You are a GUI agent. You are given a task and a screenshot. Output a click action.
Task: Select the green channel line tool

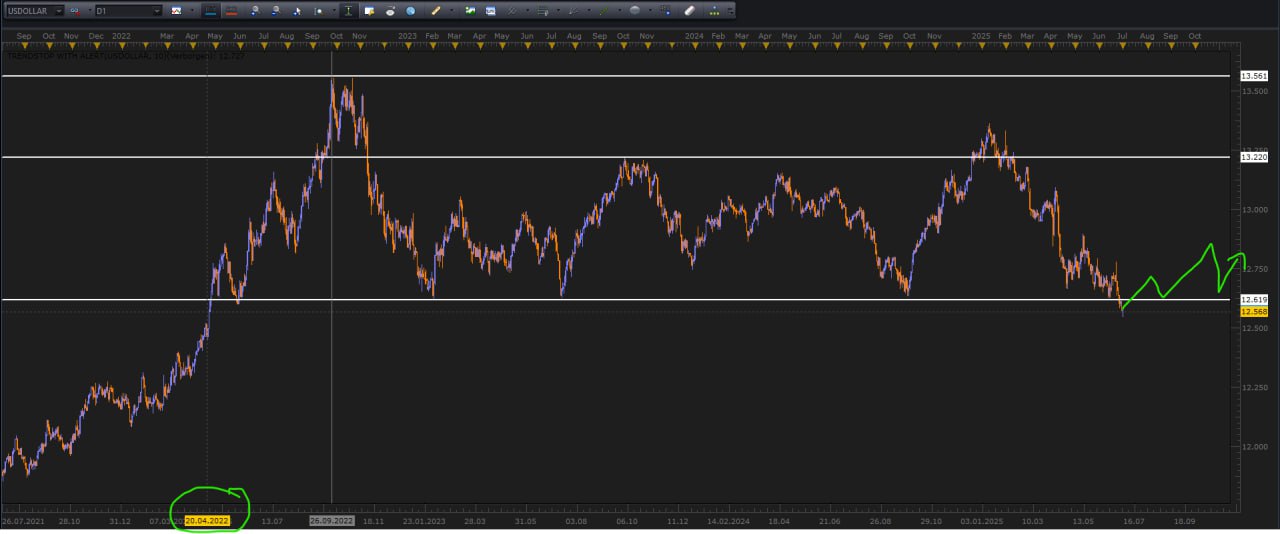click(x=604, y=11)
